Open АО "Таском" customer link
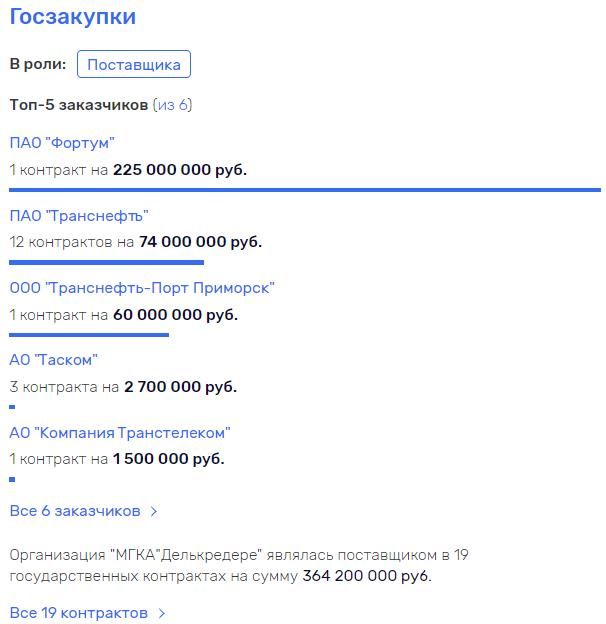The width and height of the screenshot is (606, 624). (53, 360)
